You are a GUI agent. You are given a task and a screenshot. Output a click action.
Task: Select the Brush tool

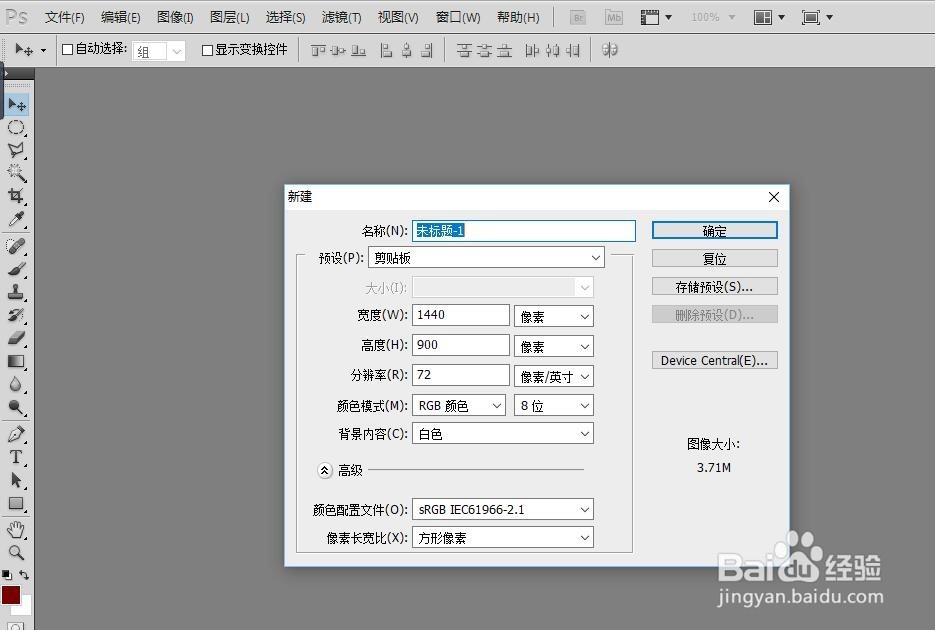point(16,269)
